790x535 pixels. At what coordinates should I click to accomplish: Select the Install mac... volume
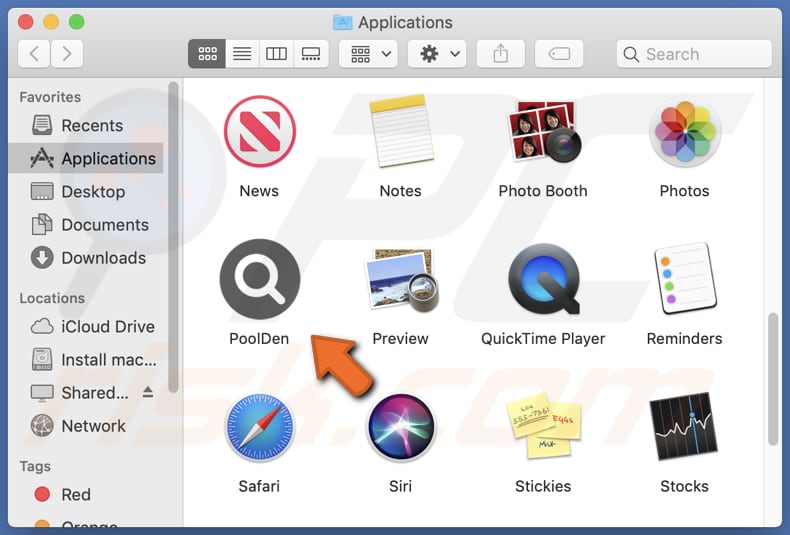pos(86,360)
